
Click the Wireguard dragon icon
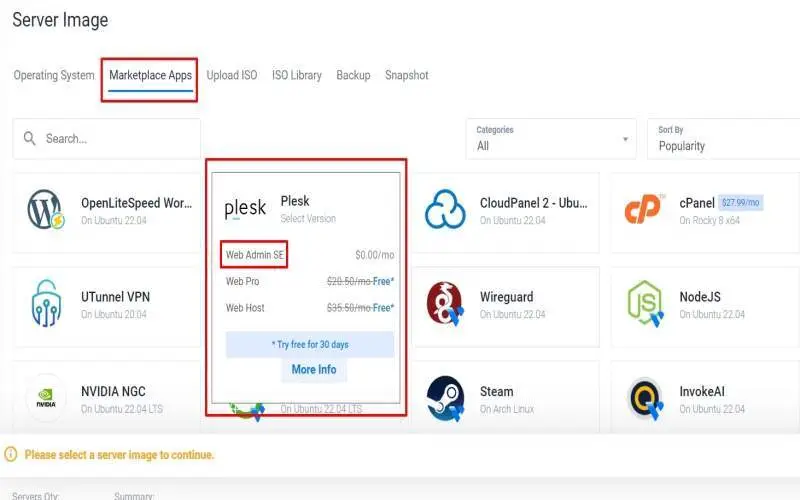point(444,304)
